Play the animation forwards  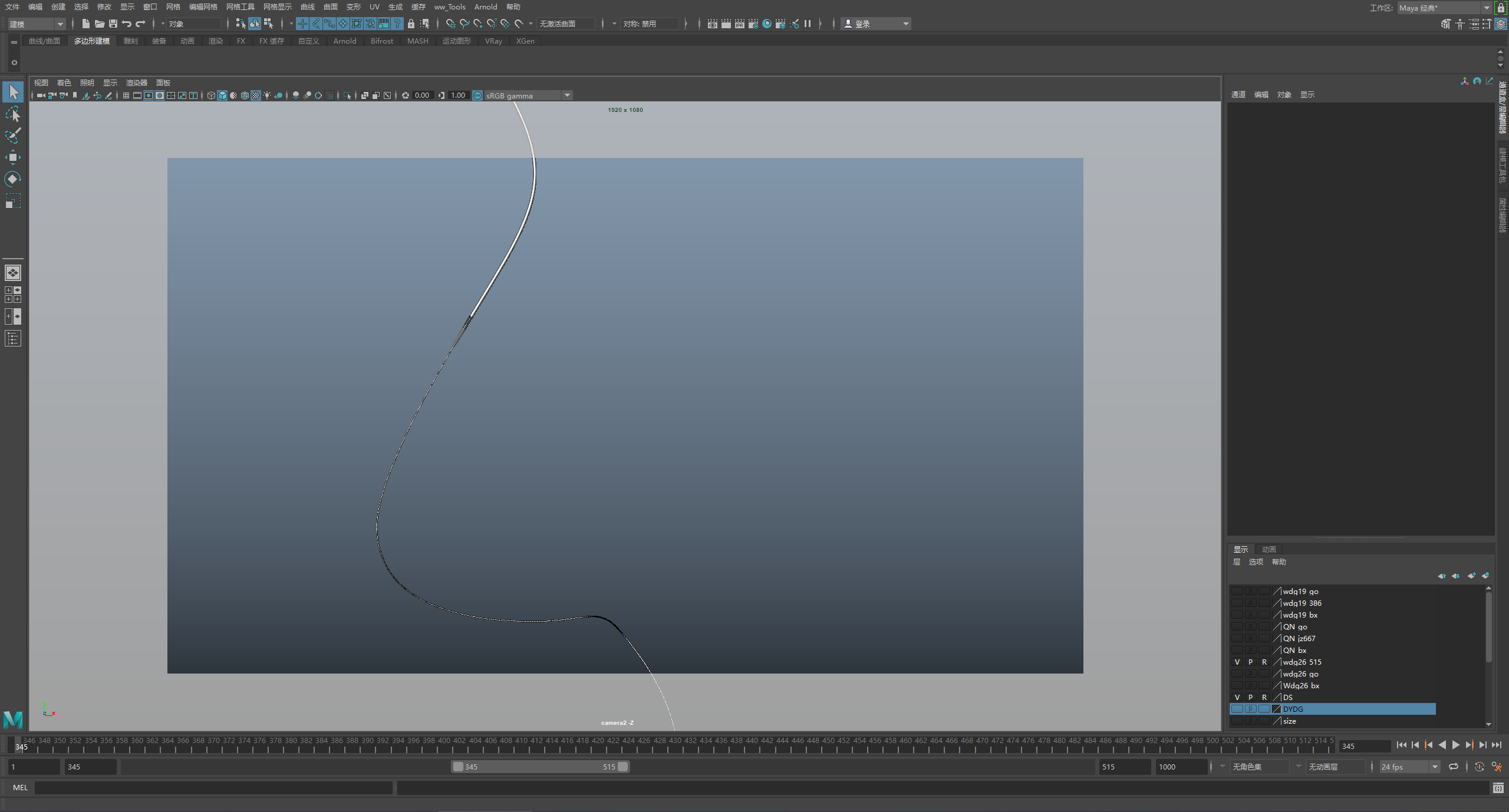tap(1456, 745)
